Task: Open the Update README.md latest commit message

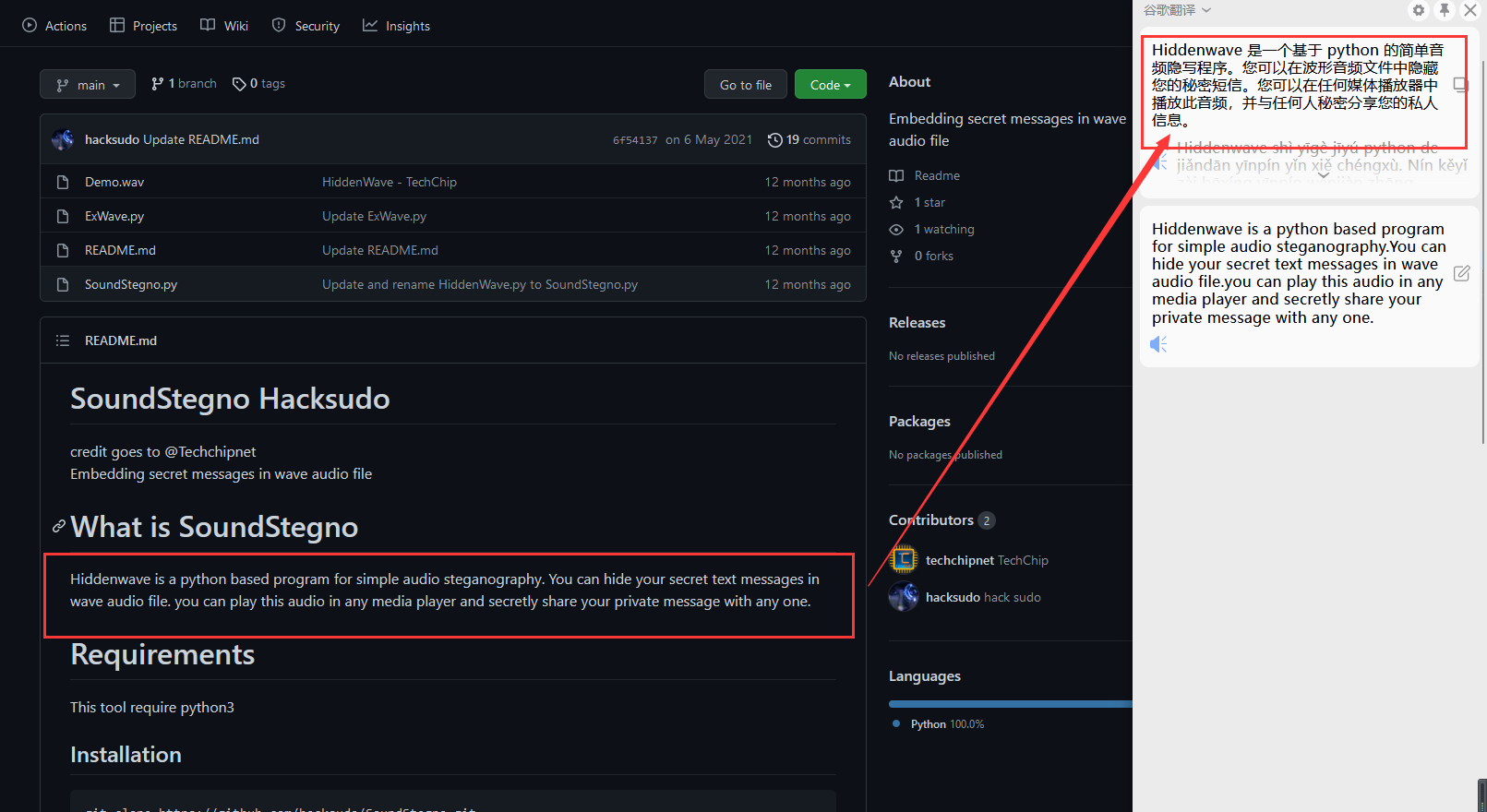Action: 201,139
